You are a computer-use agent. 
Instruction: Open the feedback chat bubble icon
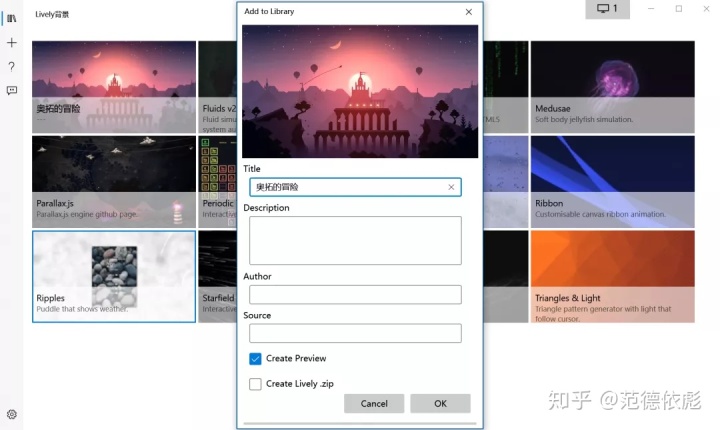point(12,90)
